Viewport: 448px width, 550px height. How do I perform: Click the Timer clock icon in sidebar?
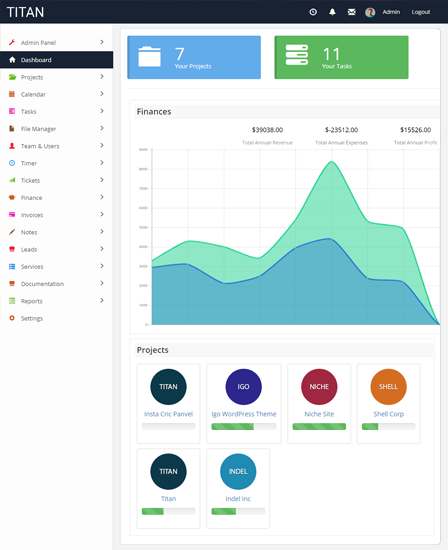(12, 163)
